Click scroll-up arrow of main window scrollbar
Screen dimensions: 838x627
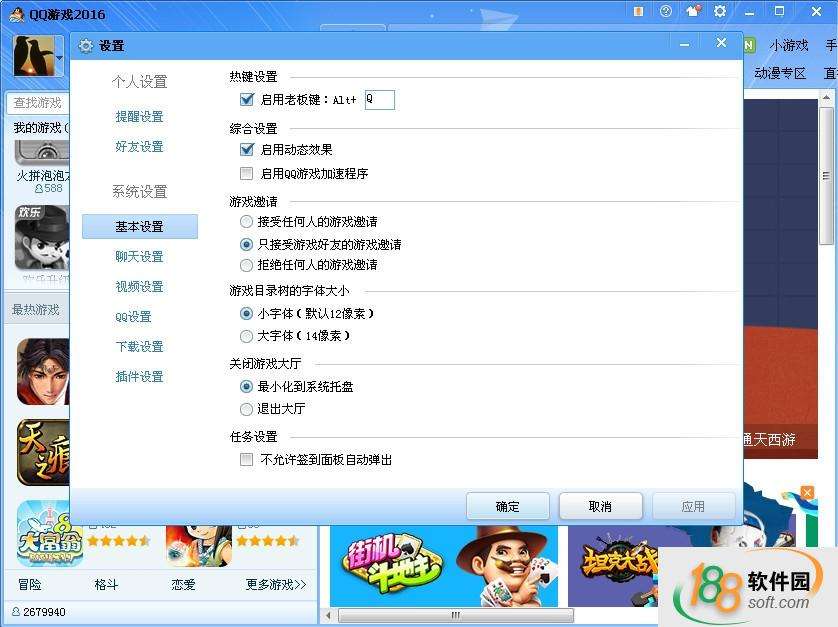coord(826,98)
